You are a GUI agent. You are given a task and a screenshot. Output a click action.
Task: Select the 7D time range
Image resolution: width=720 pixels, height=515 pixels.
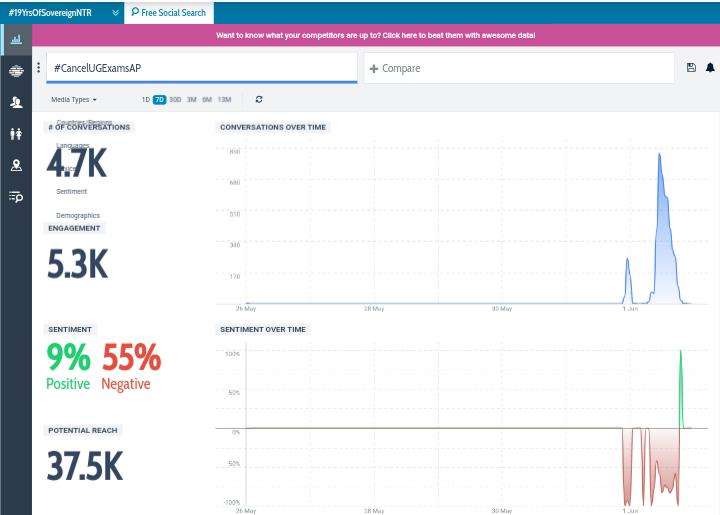159,99
